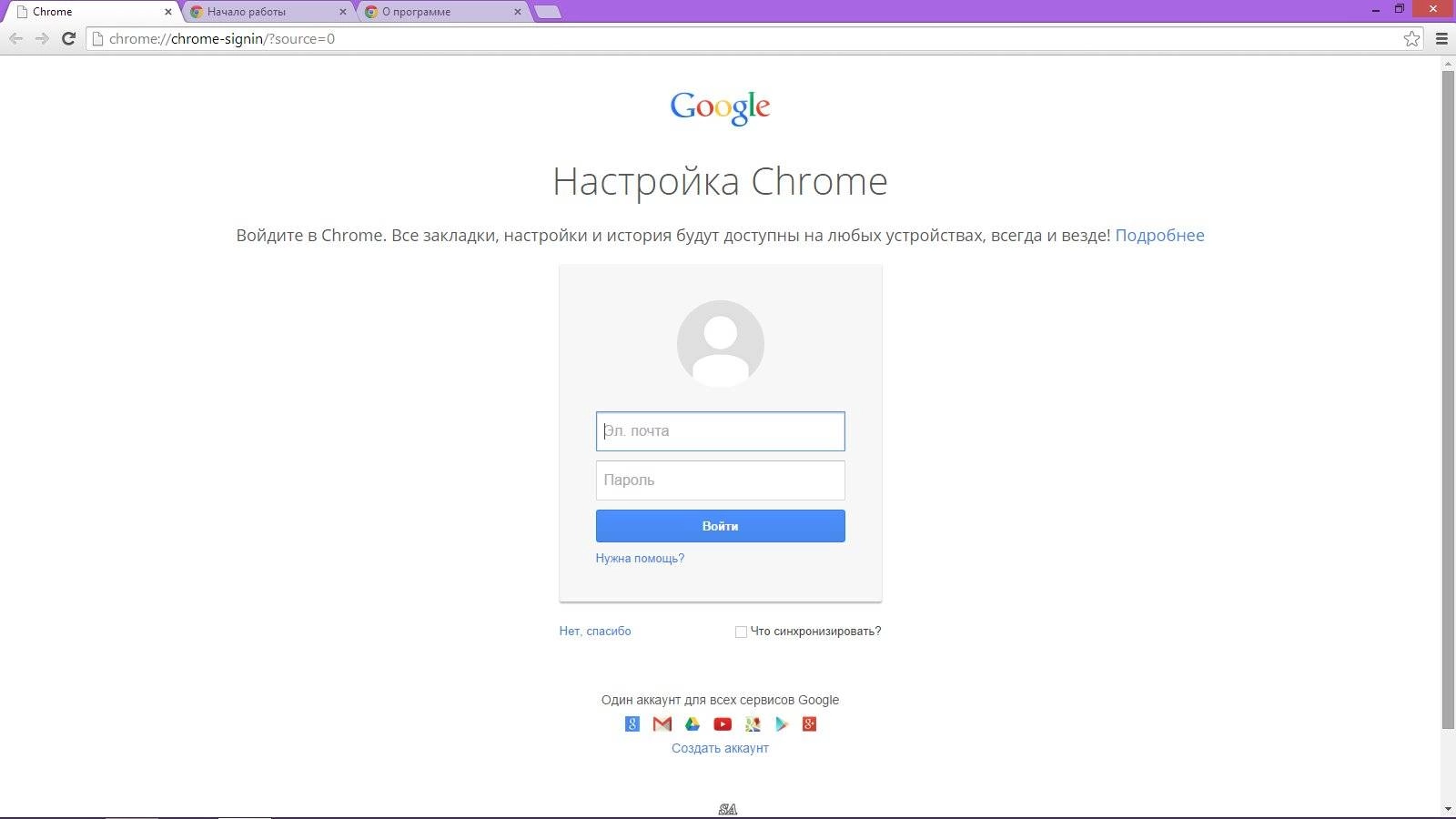Open the Создать аккаунт link

pyautogui.click(x=720, y=748)
